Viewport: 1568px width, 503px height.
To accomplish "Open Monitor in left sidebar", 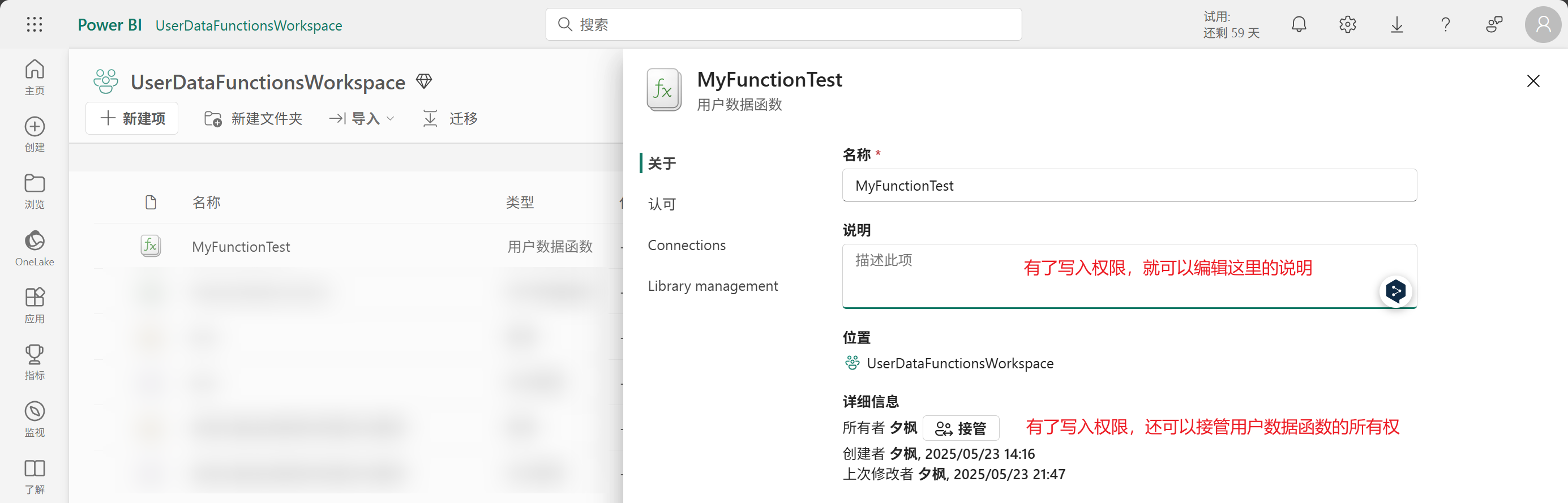I will point(35,420).
